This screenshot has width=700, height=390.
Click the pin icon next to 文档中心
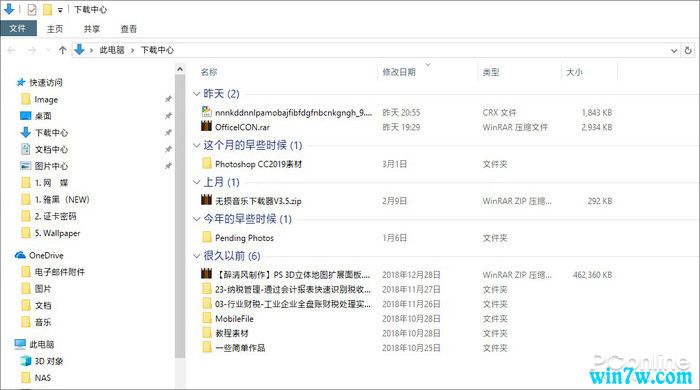[168, 149]
